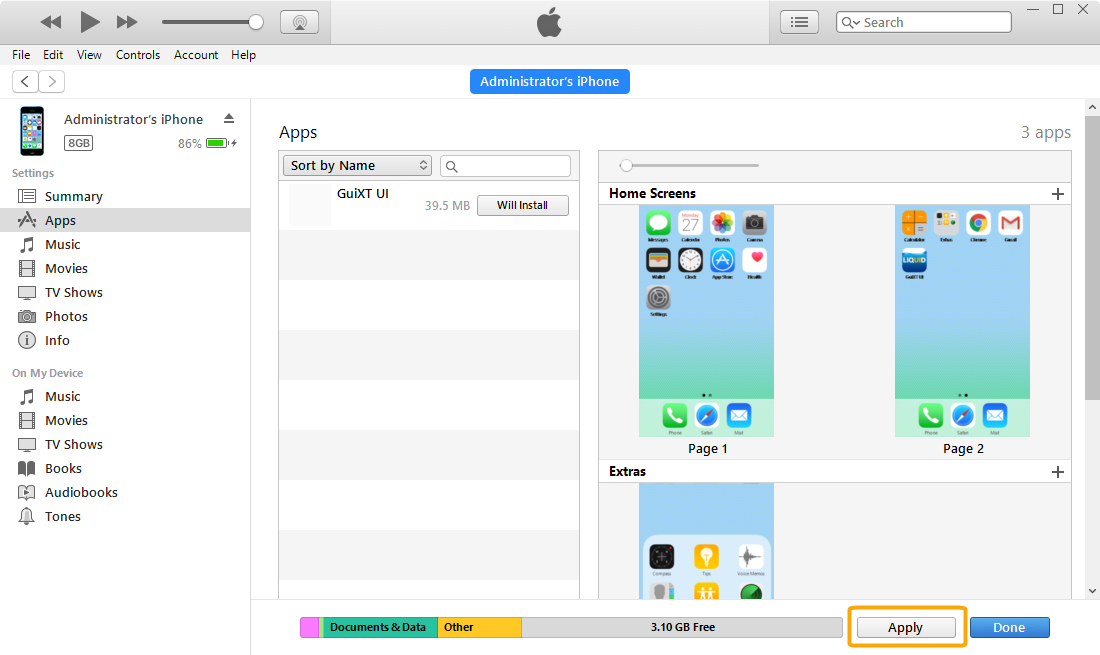The image size is (1100, 655).
Task: Click the Apply button
Action: pyautogui.click(x=905, y=627)
